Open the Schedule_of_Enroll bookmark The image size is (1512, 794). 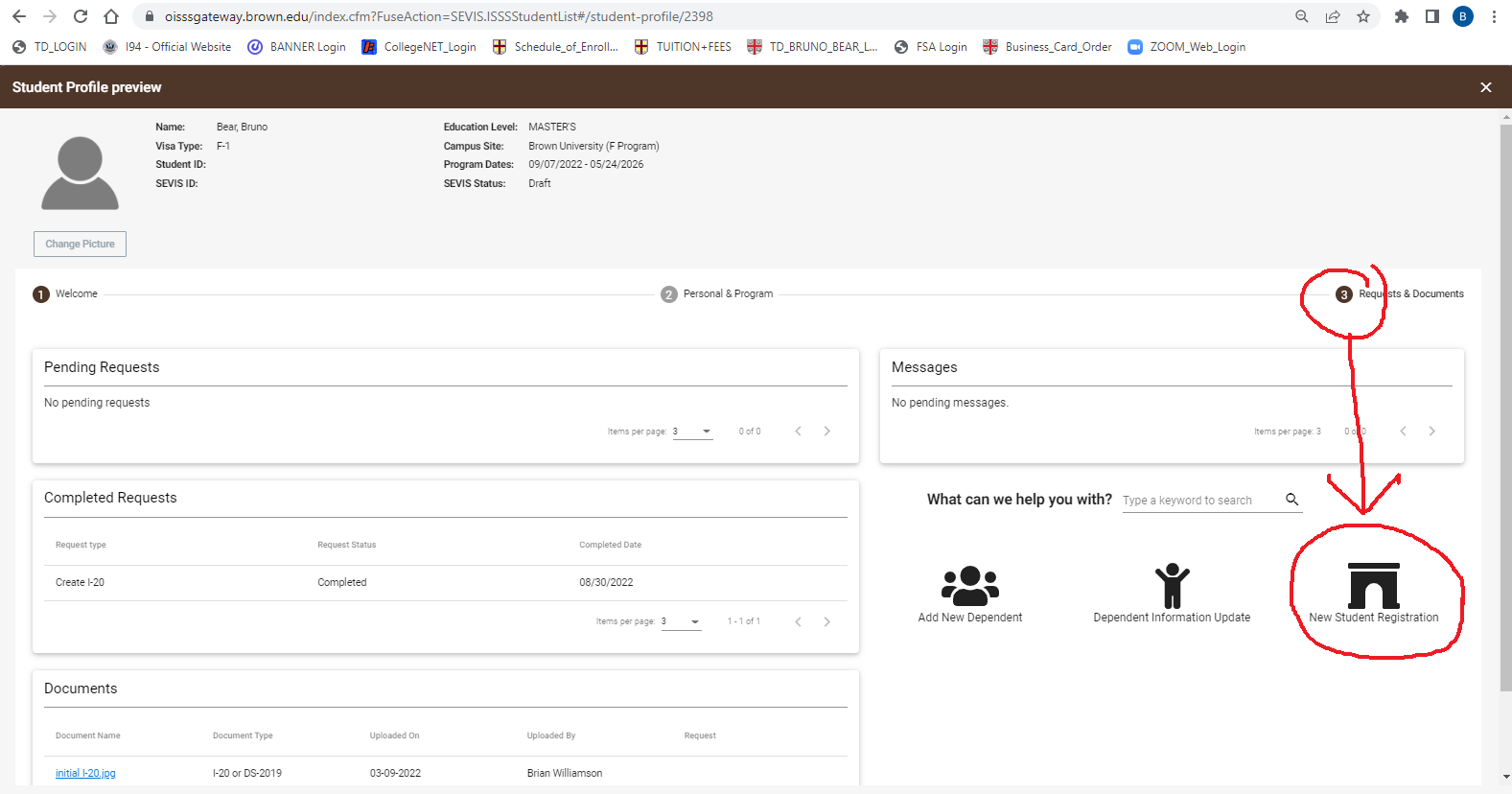click(555, 47)
